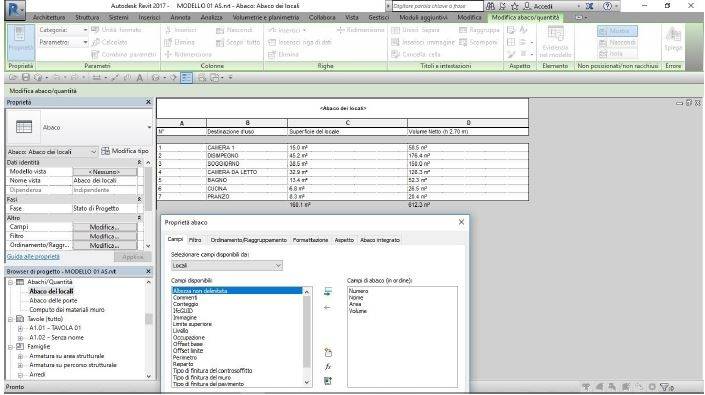The image size is (705, 395).
Task: Click Cancella cella in ribbon
Action: click(x=416, y=54)
